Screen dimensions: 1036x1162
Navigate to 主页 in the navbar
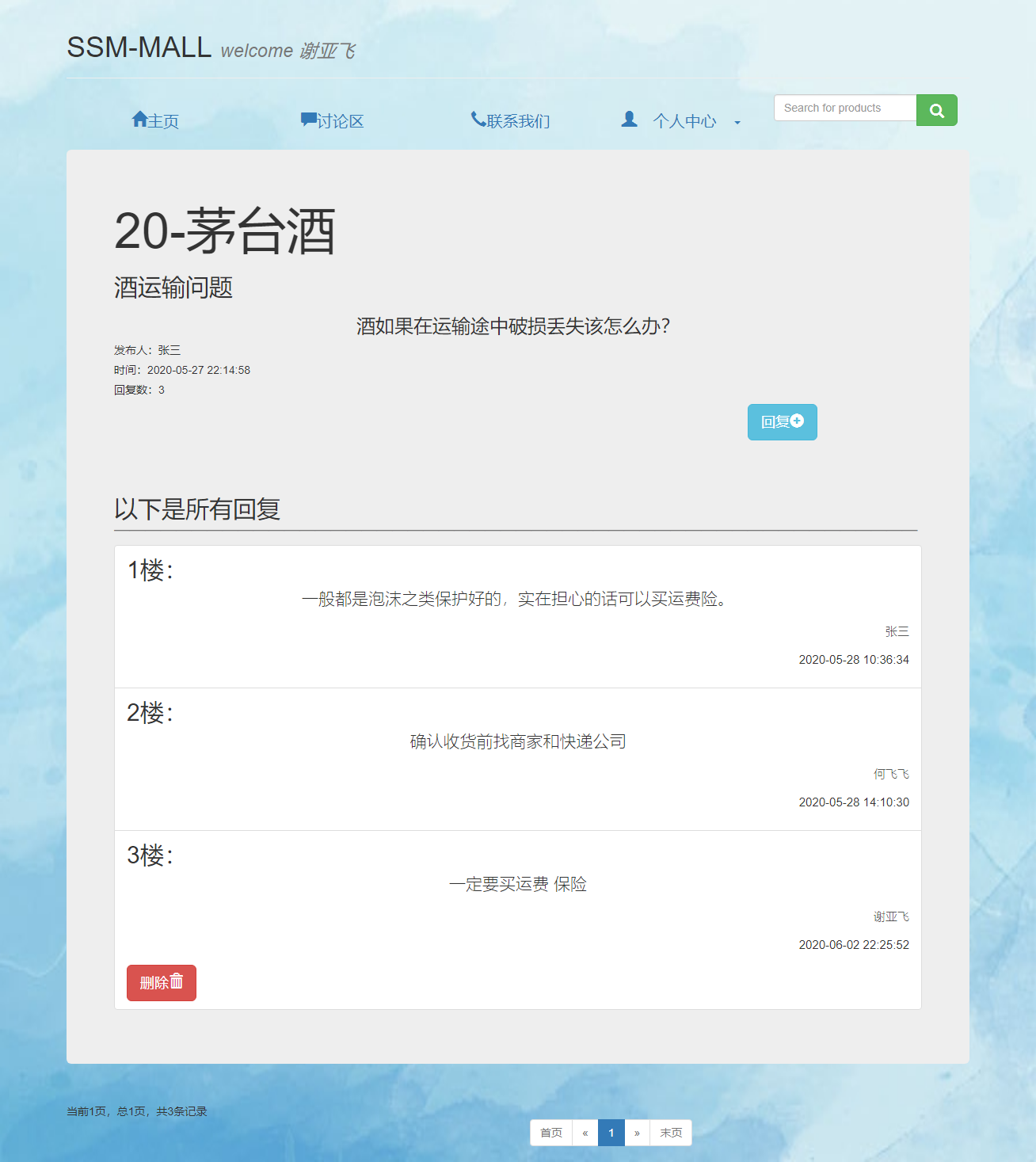click(162, 120)
